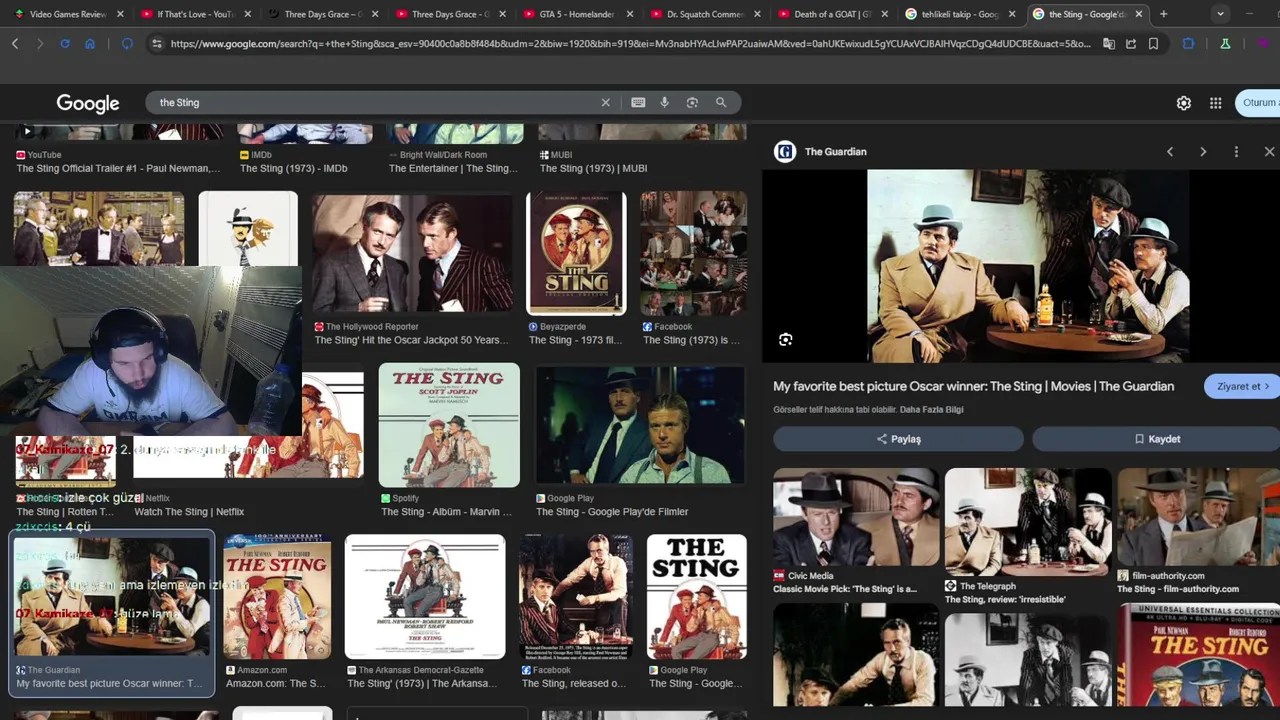Click the address bar URL field

[630, 44]
